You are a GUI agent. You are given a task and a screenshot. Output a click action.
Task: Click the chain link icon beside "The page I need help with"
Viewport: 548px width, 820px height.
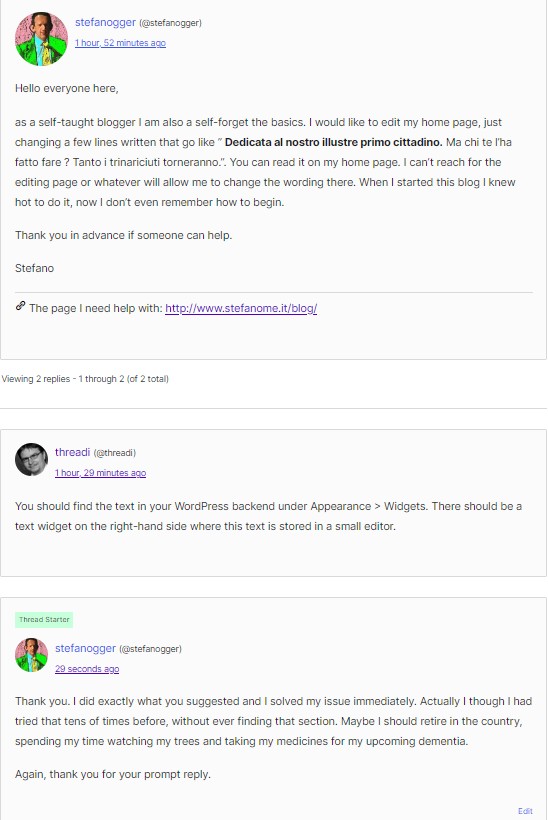coord(20,306)
